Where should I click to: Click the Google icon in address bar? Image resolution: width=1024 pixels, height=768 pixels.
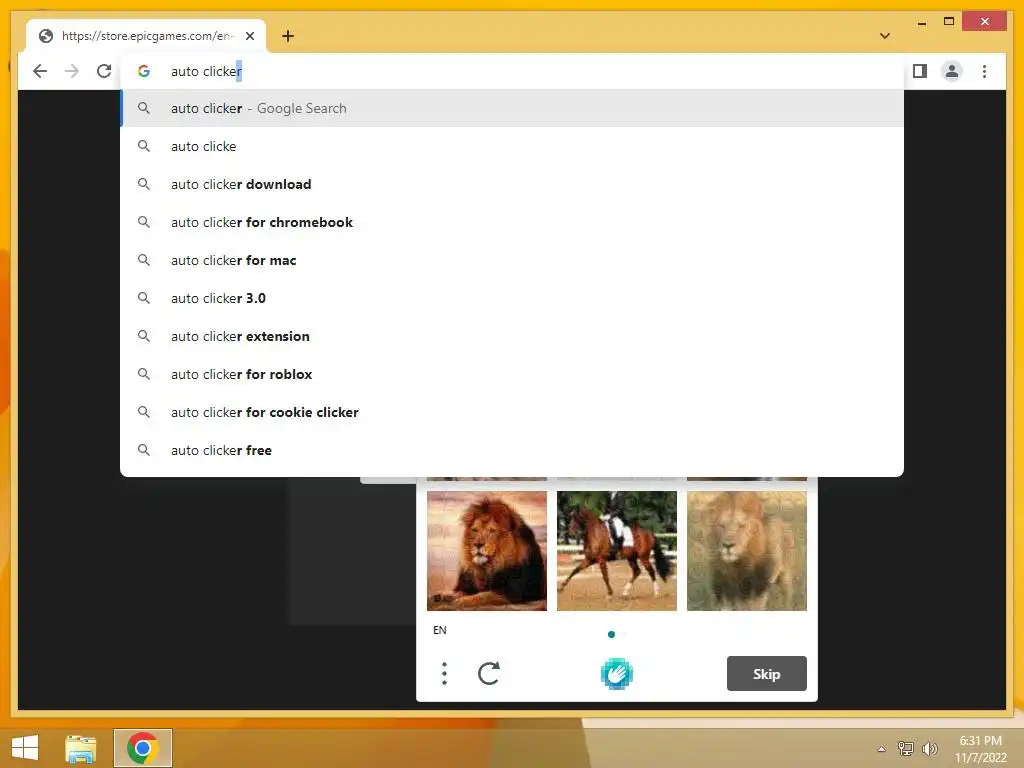pyautogui.click(x=144, y=71)
